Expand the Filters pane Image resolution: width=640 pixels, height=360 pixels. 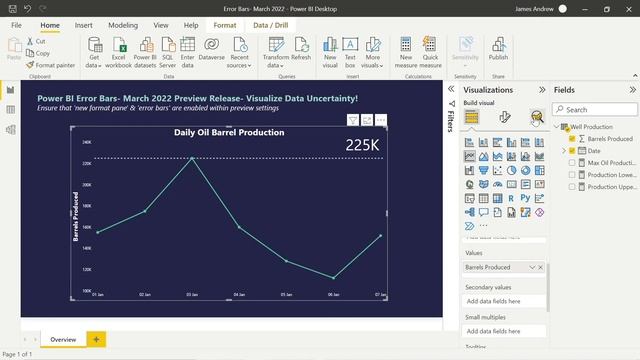coord(451,89)
